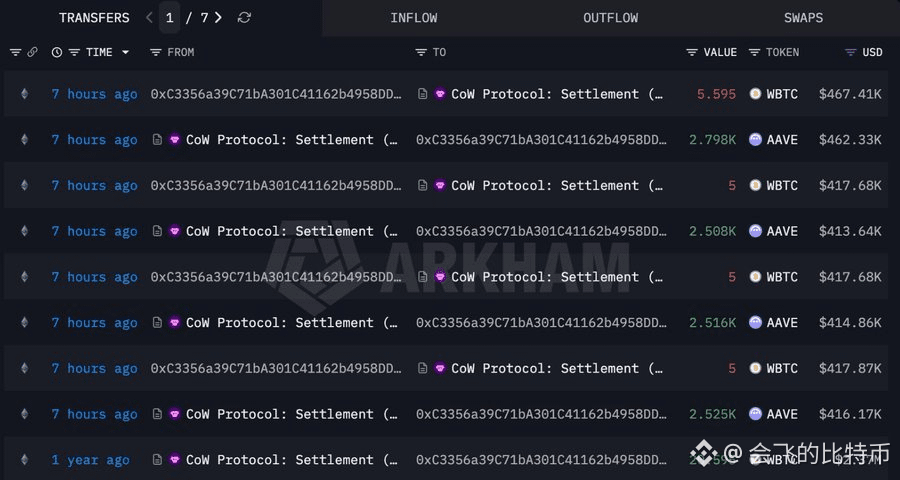Click the AAVE token icon in the second row
Screen dimensions: 900x480
tap(755, 140)
